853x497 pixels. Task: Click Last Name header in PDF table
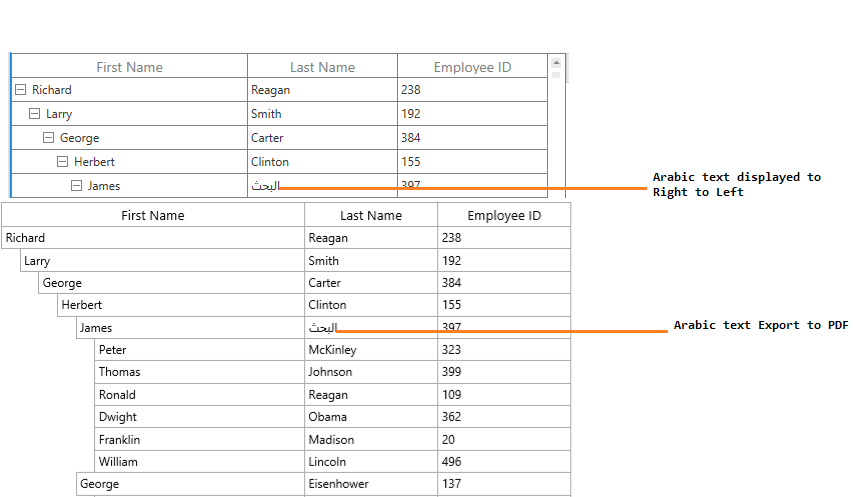(x=371, y=215)
